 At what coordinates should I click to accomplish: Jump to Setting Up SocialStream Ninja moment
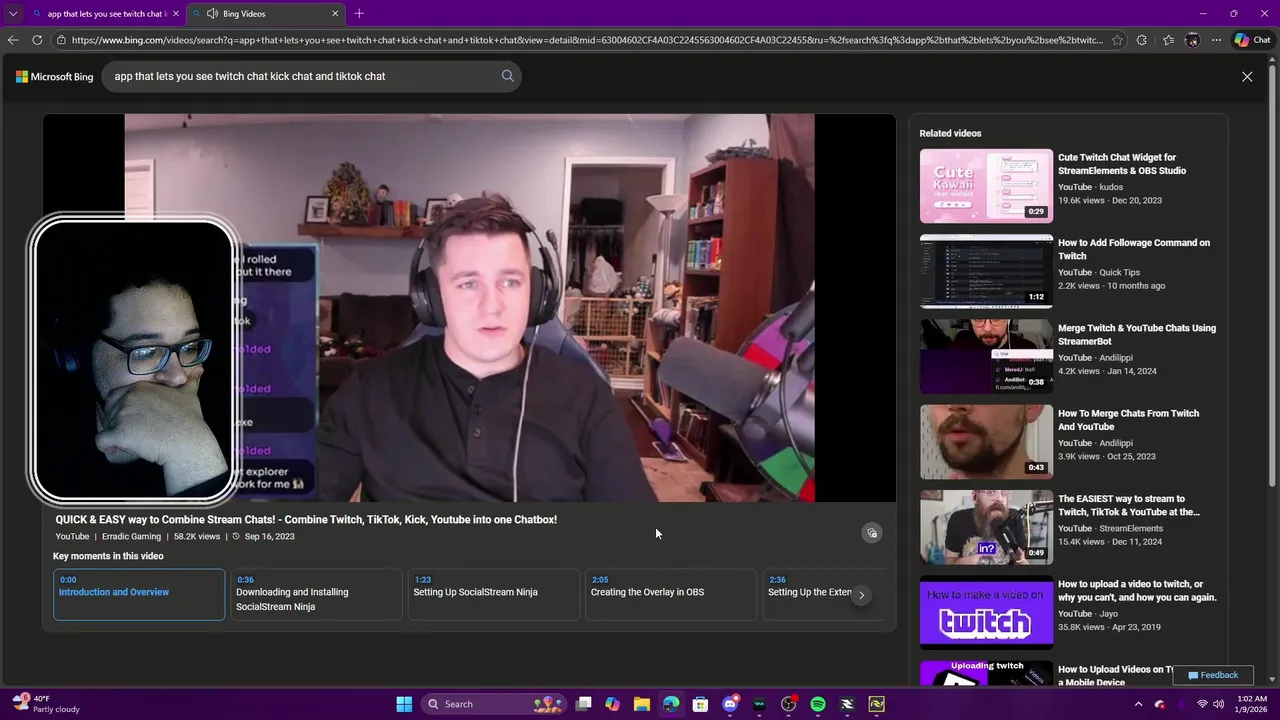pyautogui.click(x=493, y=594)
